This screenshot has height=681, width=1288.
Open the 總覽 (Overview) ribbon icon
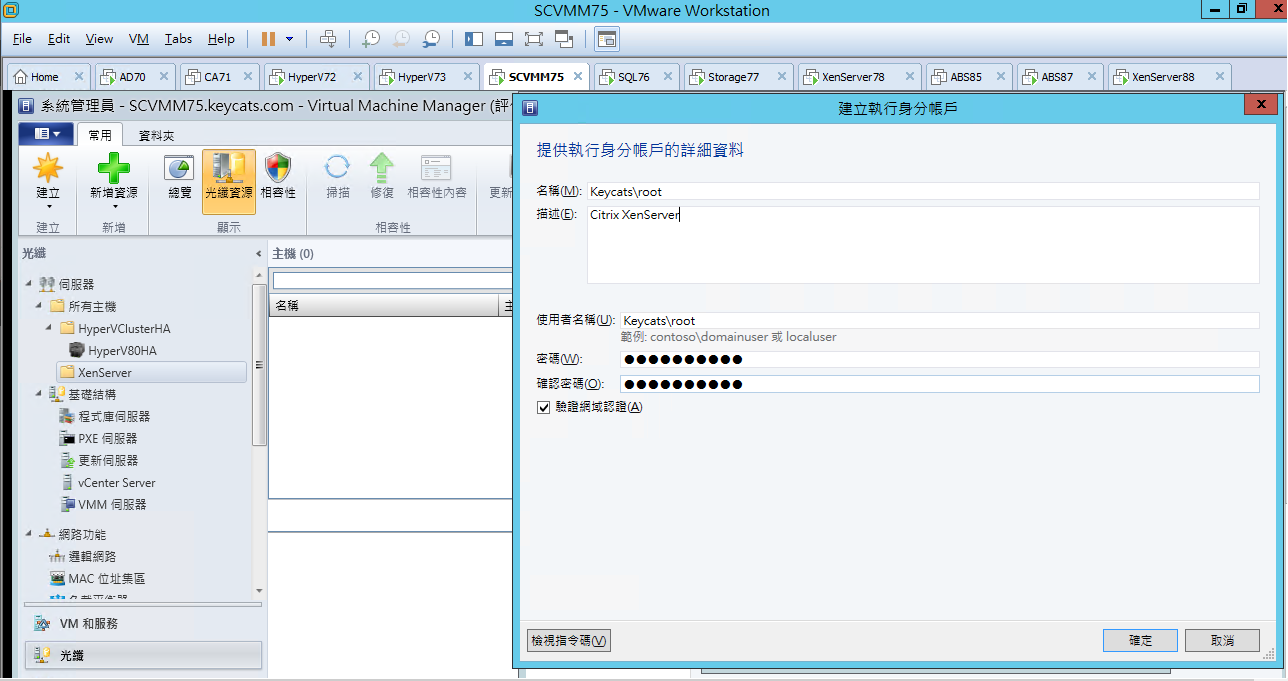[x=180, y=168]
